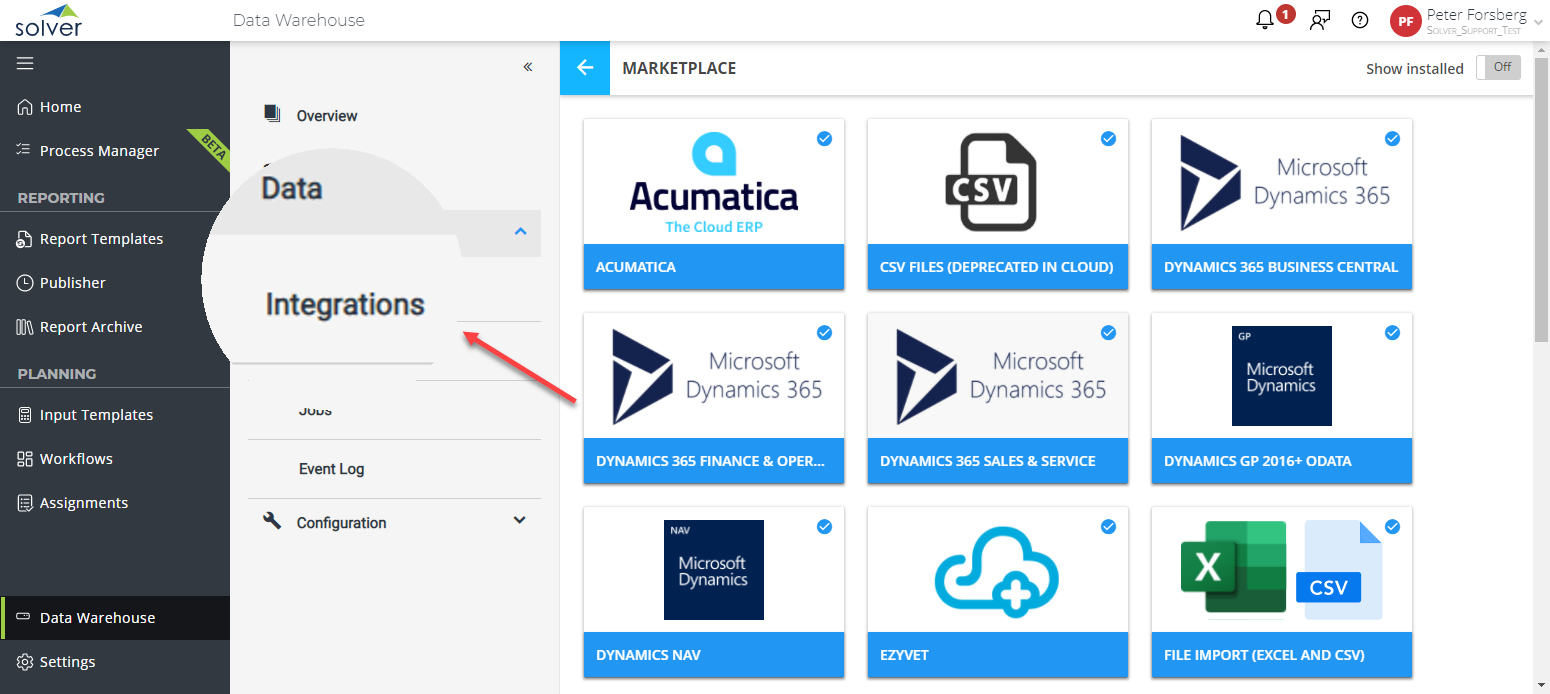Image resolution: width=1550 pixels, height=694 pixels.
Task: Toggle the Acumatica installed checkmark
Action: [824, 139]
